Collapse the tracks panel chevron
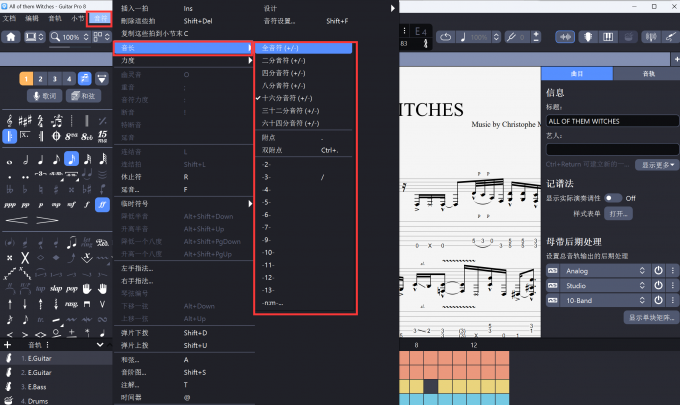 [100, 345]
